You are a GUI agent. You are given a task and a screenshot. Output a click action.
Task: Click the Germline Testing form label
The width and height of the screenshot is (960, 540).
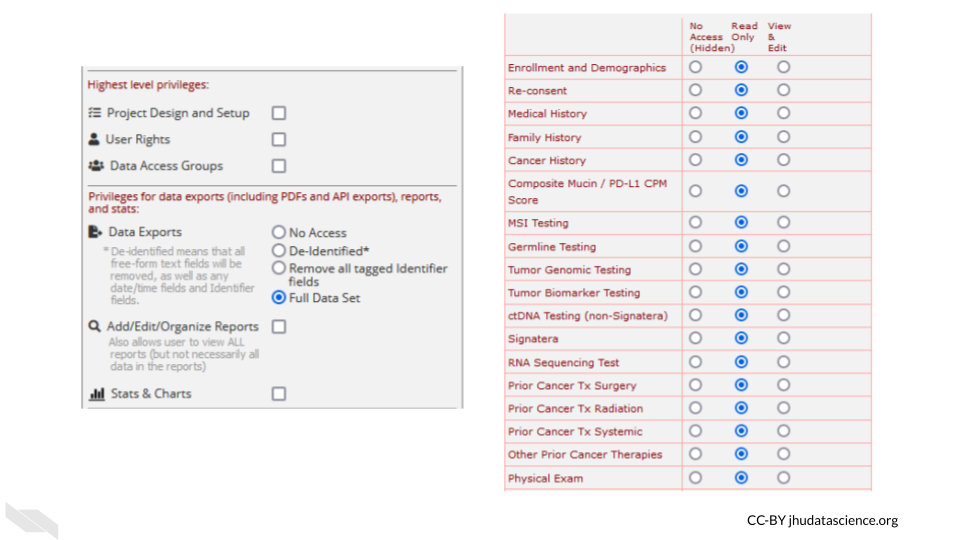[x=551, y=247]
